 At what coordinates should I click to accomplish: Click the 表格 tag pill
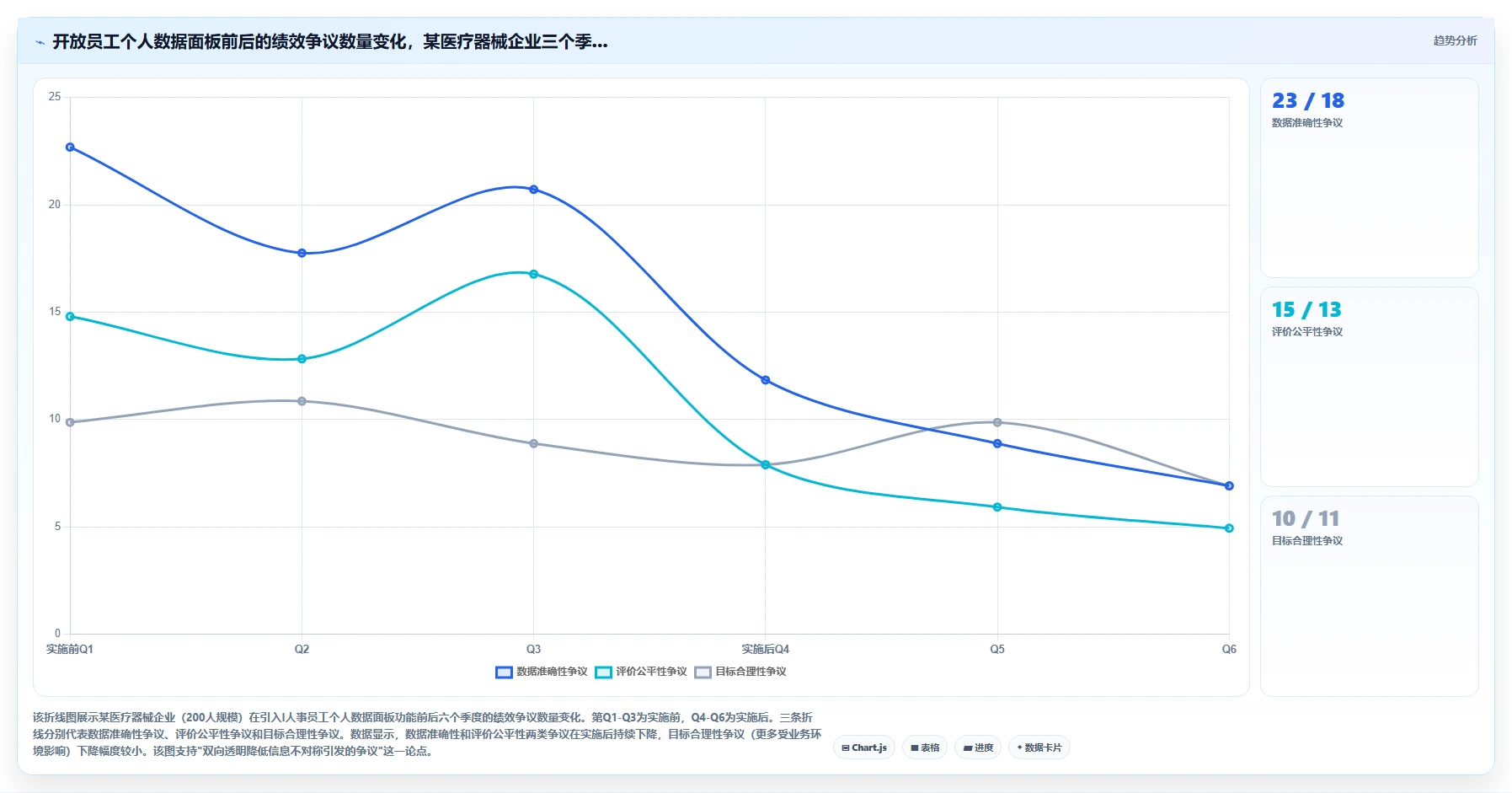pos(925,747)
